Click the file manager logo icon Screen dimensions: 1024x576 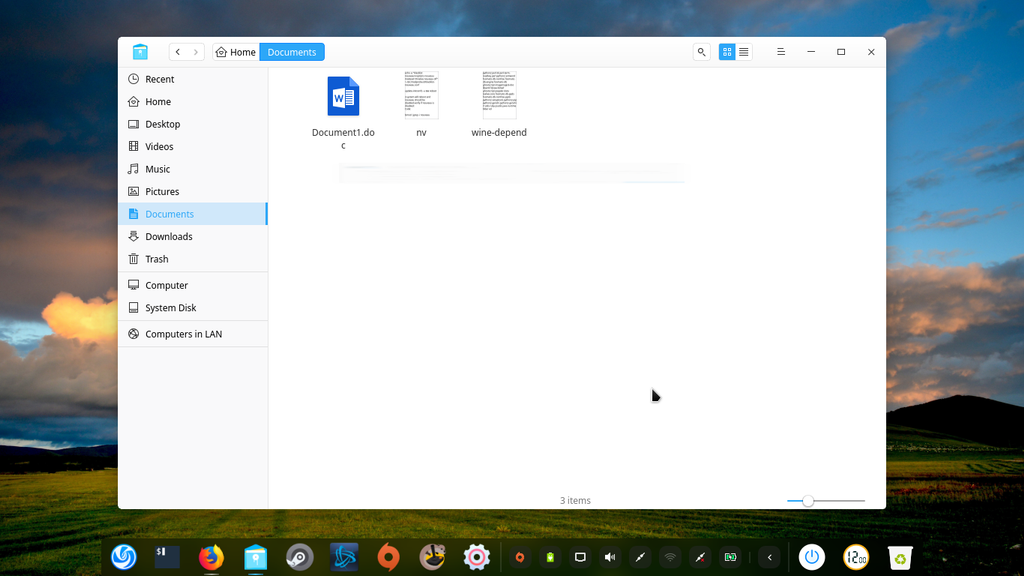140,52
